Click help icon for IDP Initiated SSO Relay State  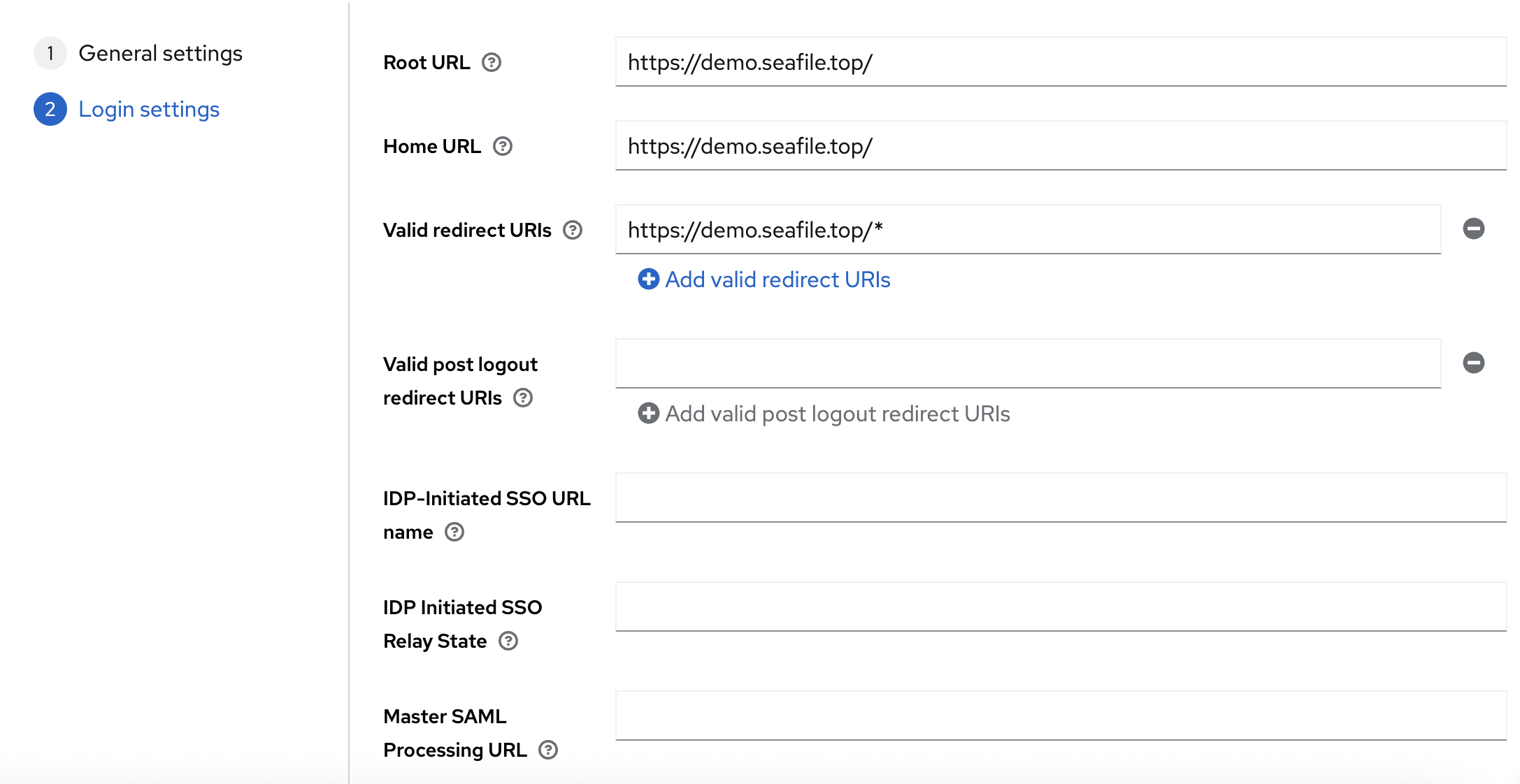(508, 641)
